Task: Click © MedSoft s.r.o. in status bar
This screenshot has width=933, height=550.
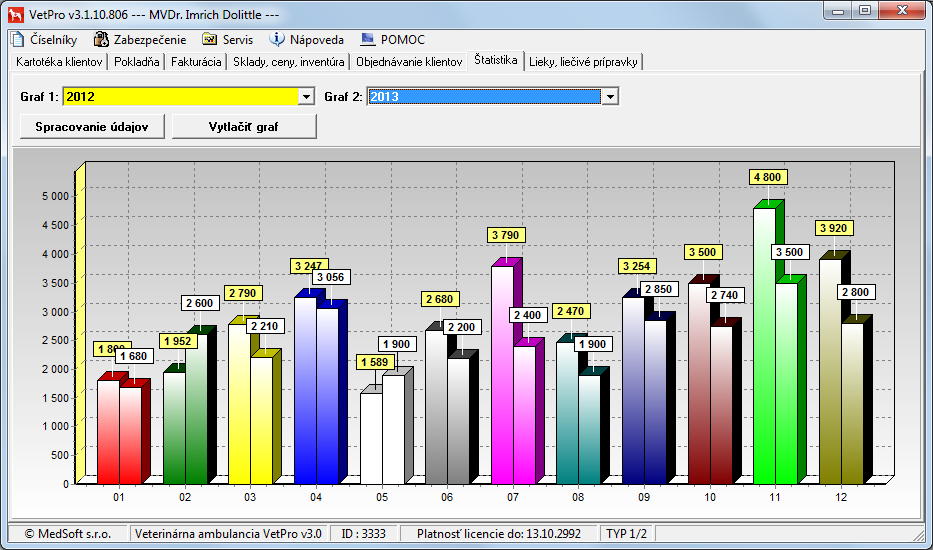Action: pos(67,534)
